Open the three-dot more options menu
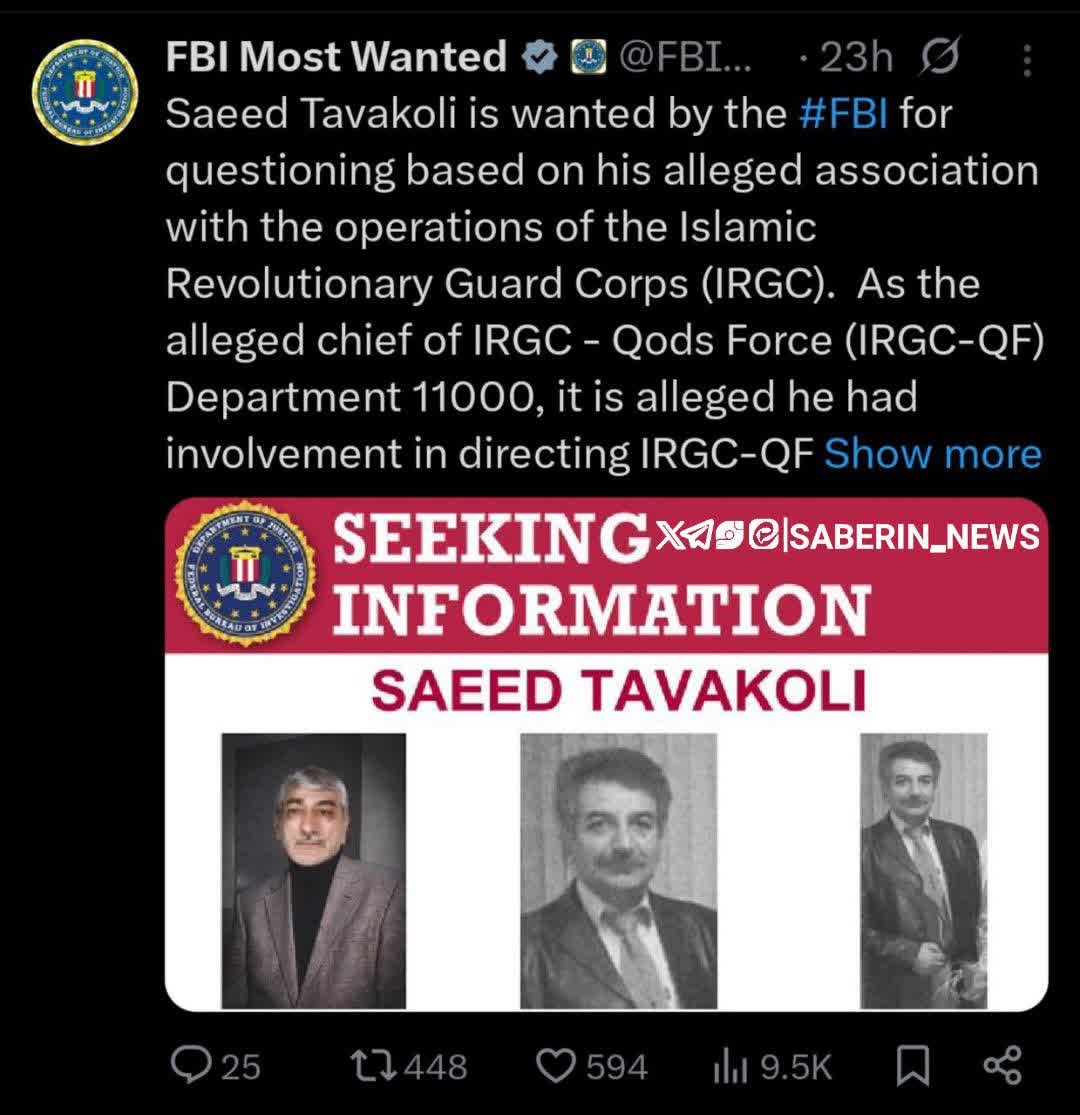Image resolution: width=1080 pixels, height=1115 pixels. pos(1026,62)
